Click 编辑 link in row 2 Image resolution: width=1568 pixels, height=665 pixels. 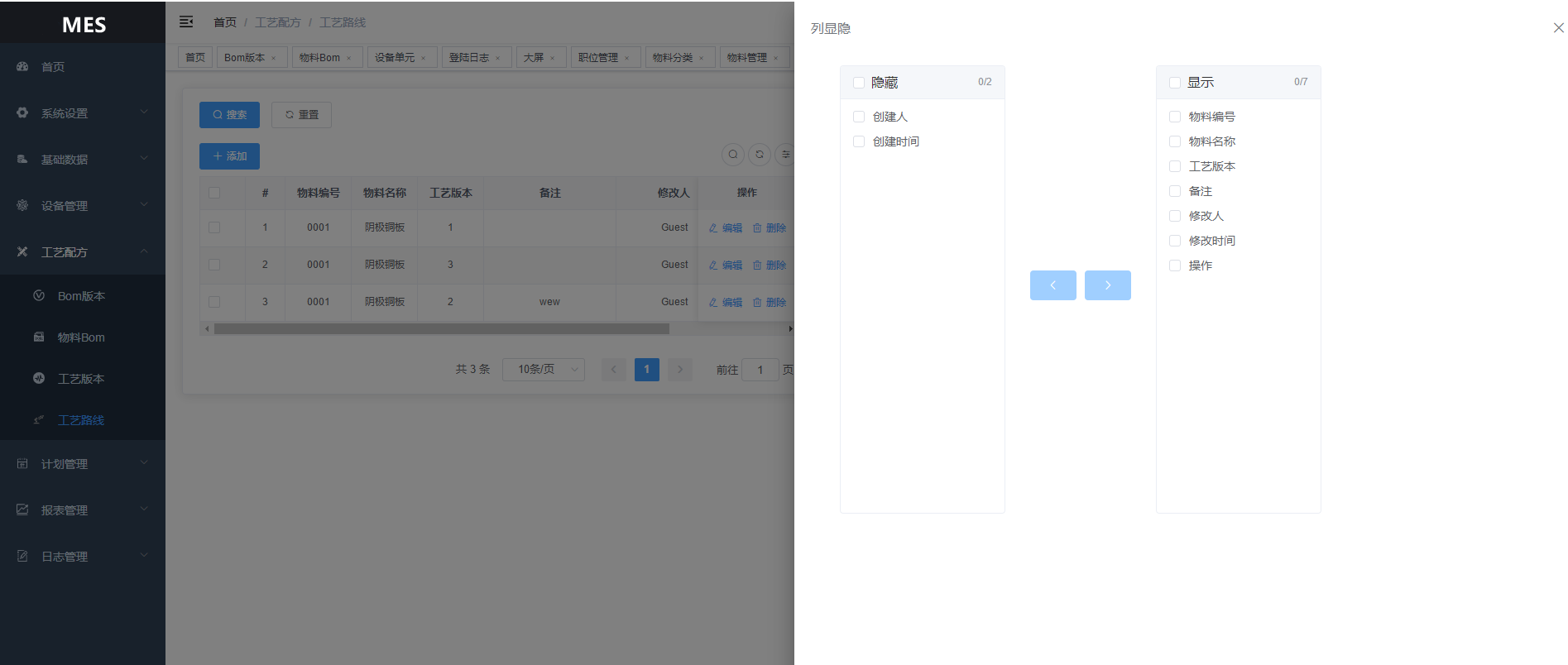(726, 266)
